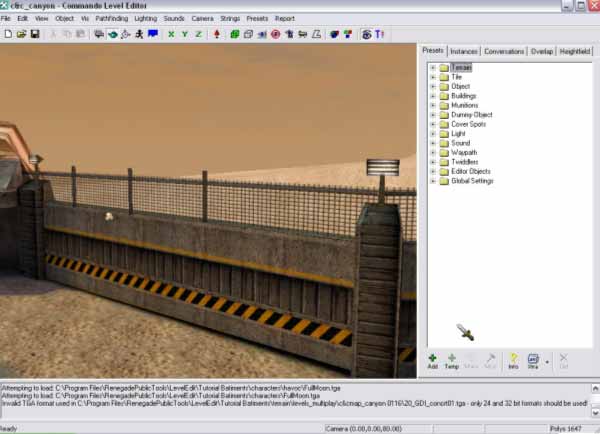The height and width of the screenshot is (434, 600).
Task: Click the blue T text toolbar icon
Action: [x=380, y=34]
